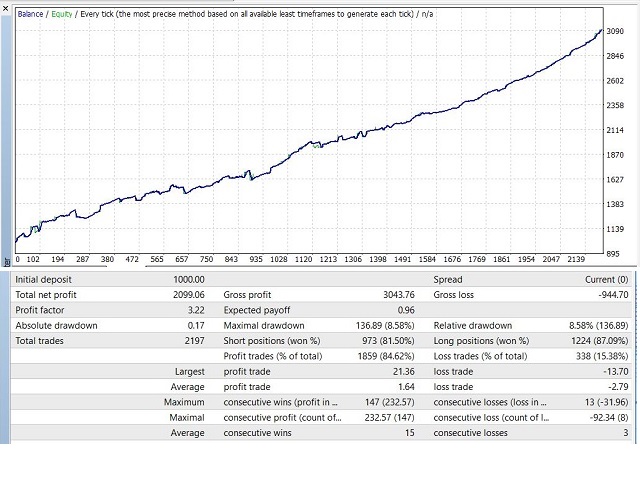Click the 1120 tick on trade axis
The height and width of the screenshot is (480, 640).
(303, 259)
